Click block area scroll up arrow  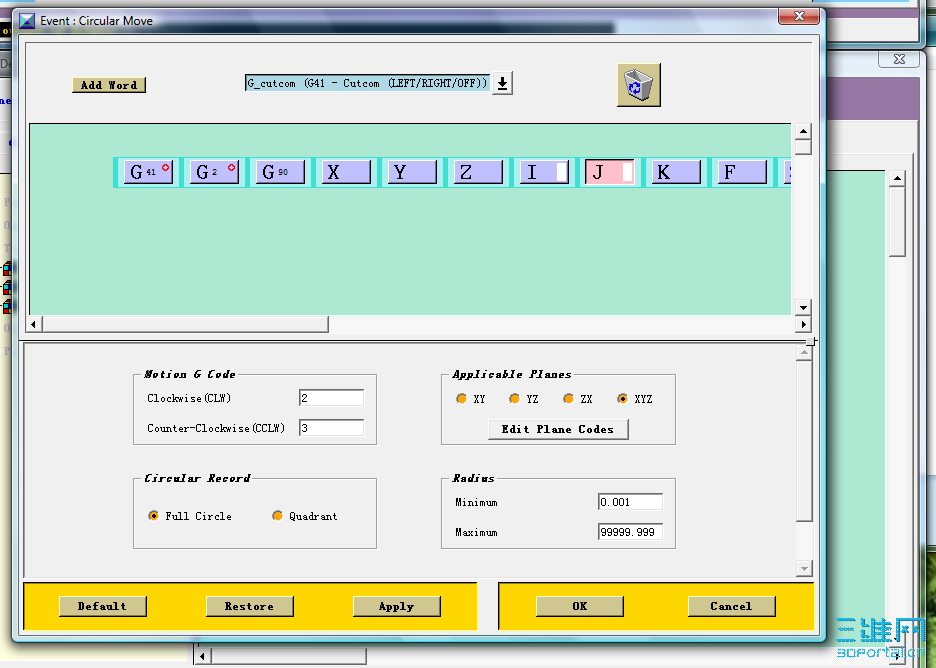(803, 131)
